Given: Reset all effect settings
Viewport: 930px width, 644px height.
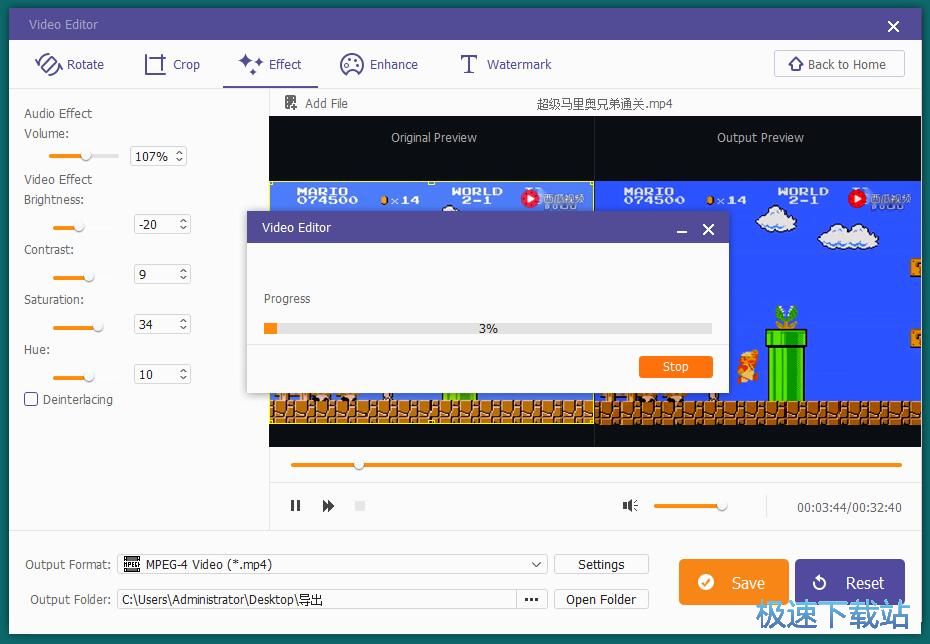Looking at the screenshot, I should tap(849, 582).
